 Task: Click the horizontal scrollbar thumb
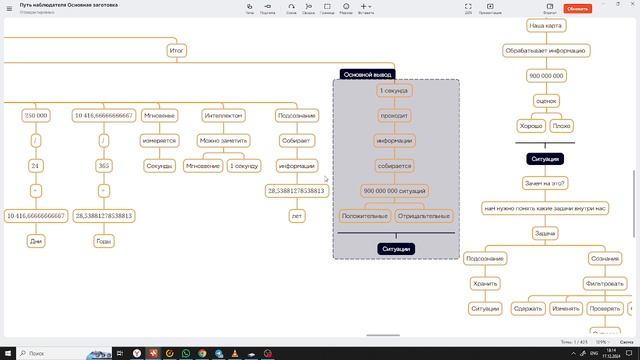pyautogui.click(x=383, y=336)
